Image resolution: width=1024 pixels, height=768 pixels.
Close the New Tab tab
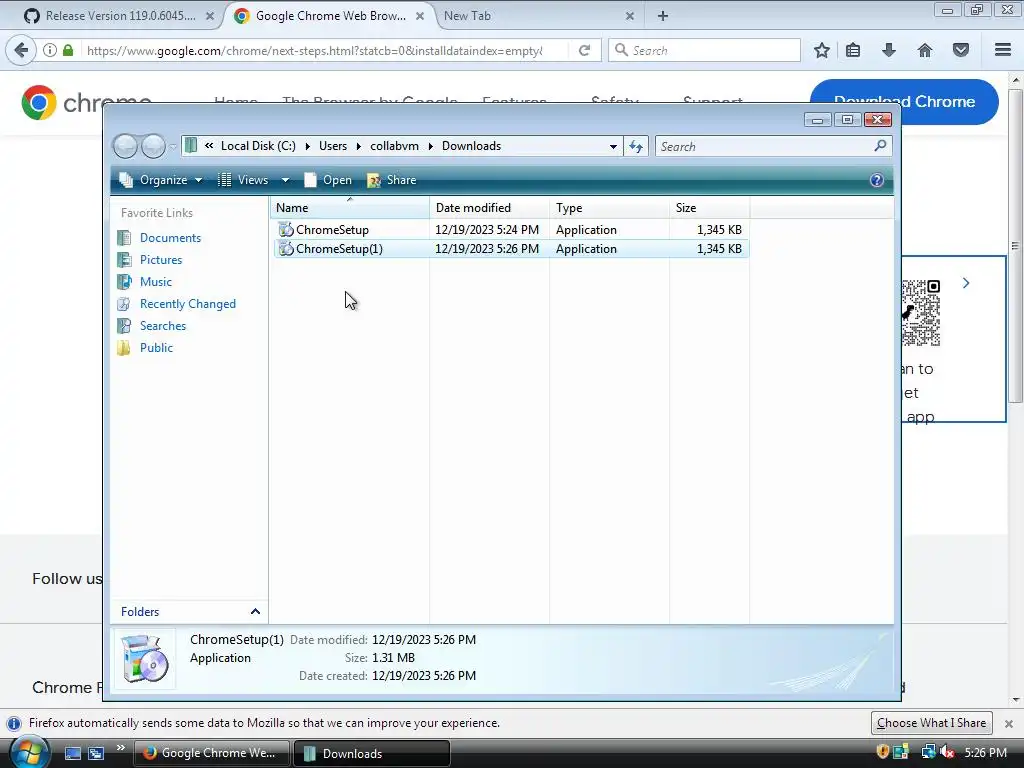(x=630, y=16)
